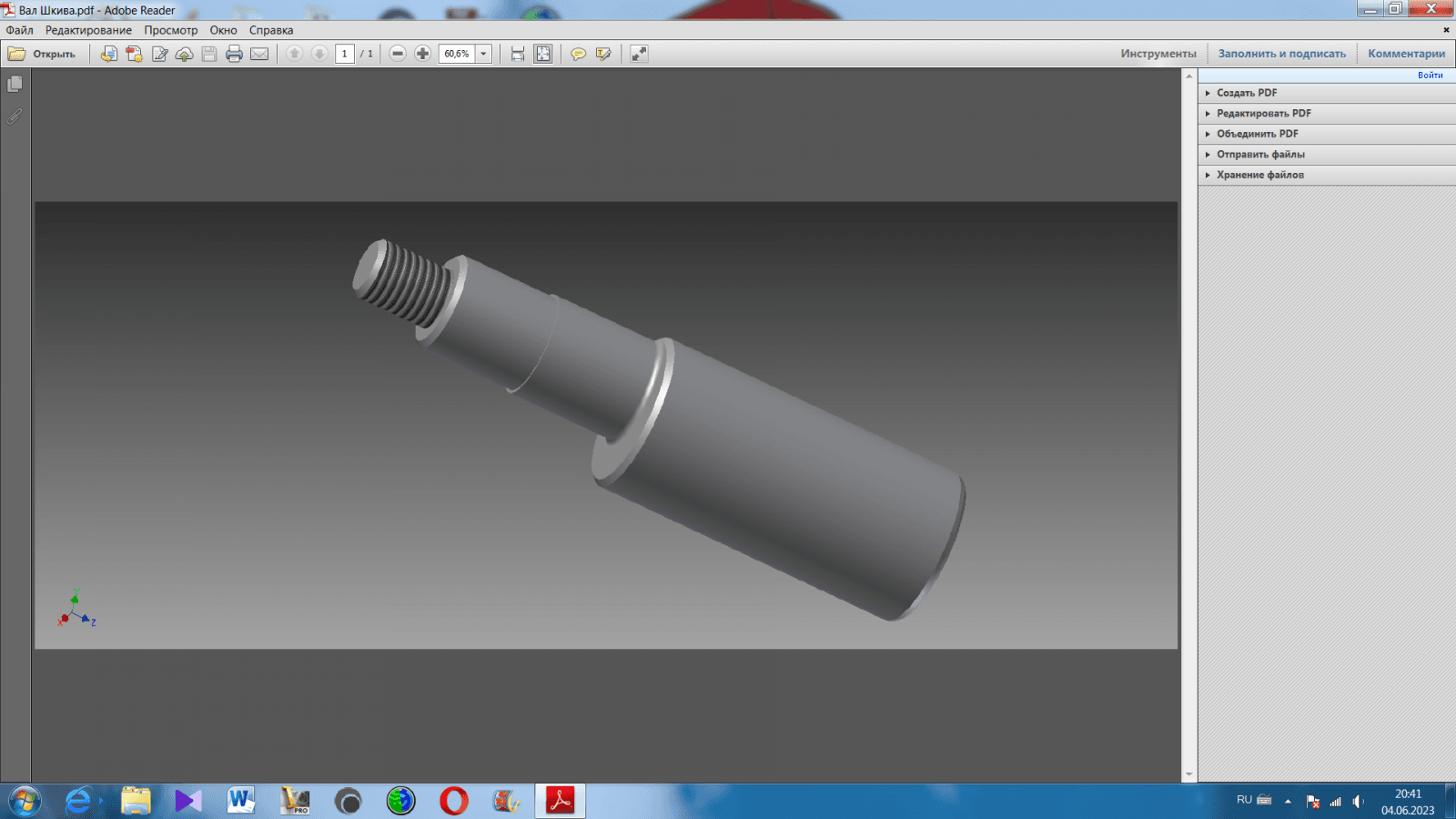Add a sticky note comment

[578, 54]
